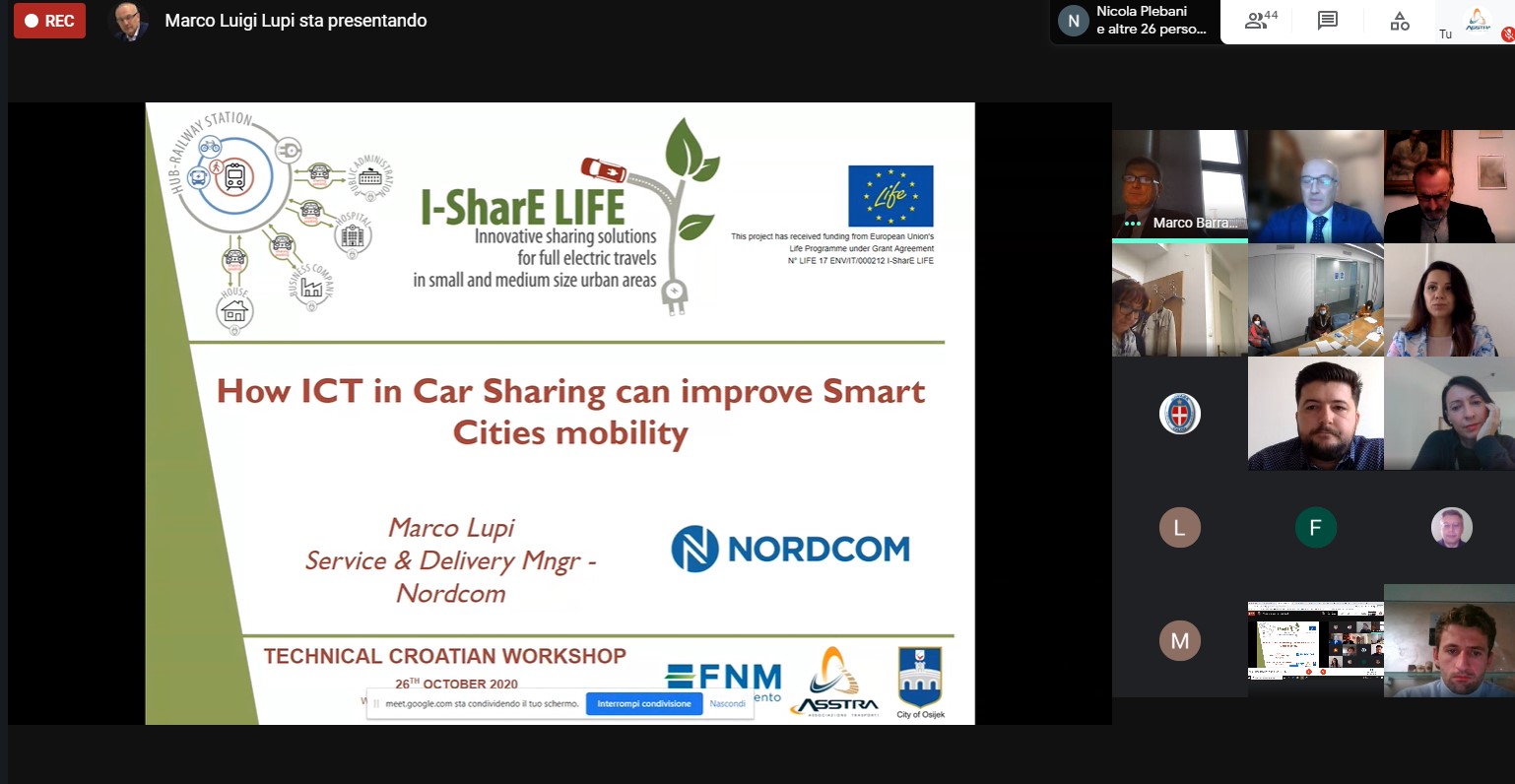This screenshot has width=1515, height=784.
Task: Open the presenter's avatar next to Marco Luigi Lupi
Action: coord(128,21)
